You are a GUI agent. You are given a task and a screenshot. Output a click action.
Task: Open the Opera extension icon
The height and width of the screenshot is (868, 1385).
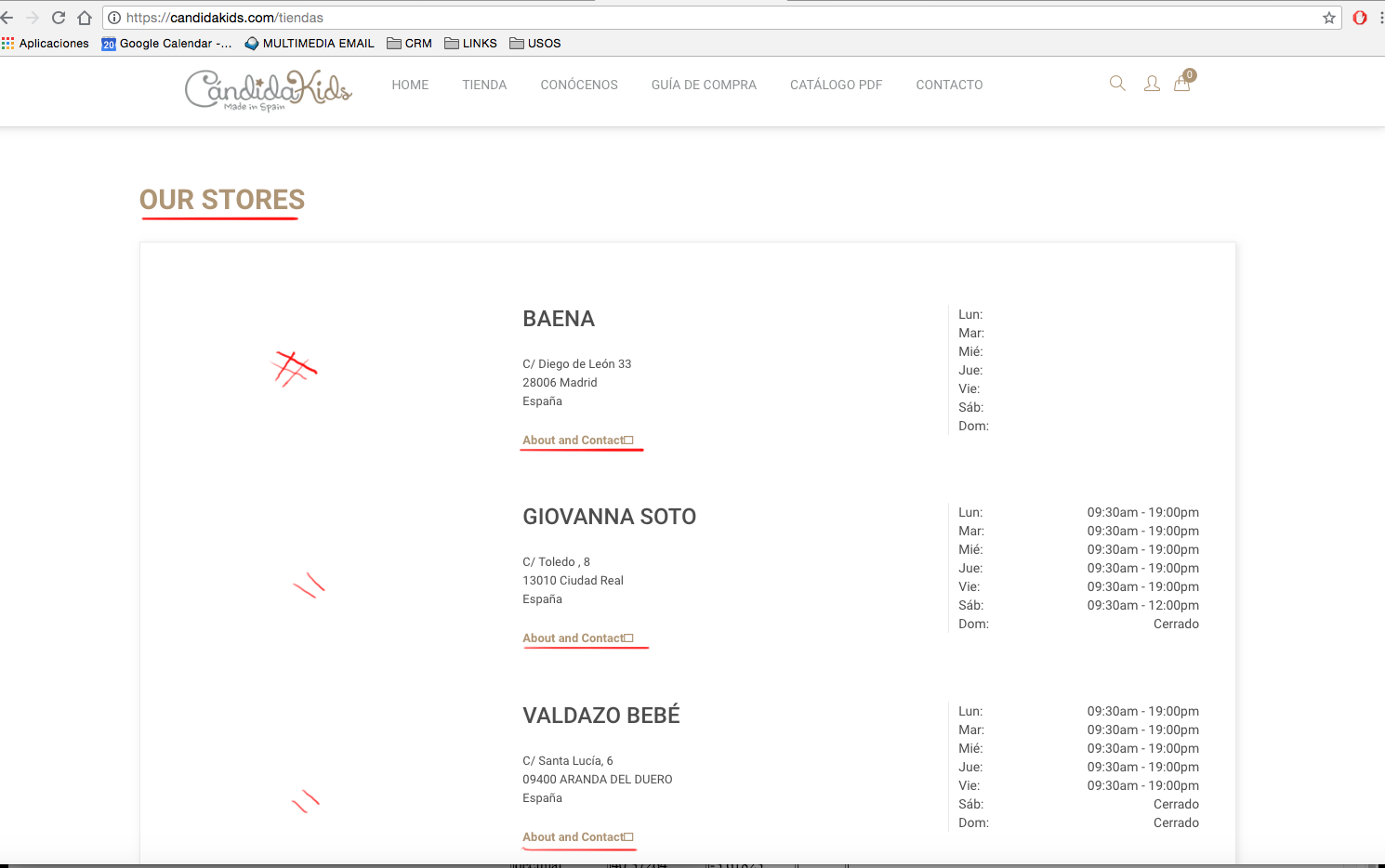pyautogui.click(x=1360, y=18)
